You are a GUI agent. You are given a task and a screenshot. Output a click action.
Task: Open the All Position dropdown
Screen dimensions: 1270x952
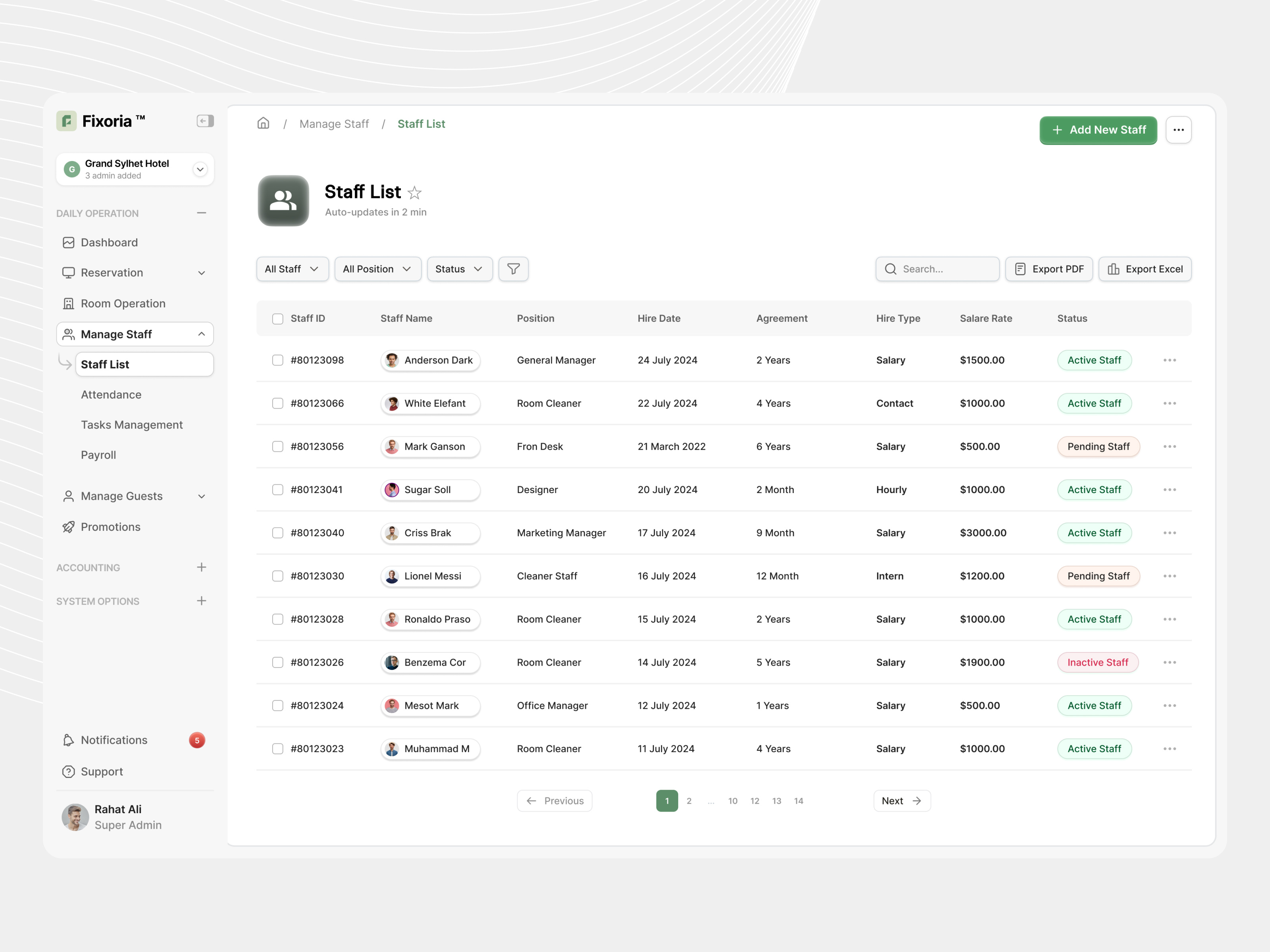377,269
